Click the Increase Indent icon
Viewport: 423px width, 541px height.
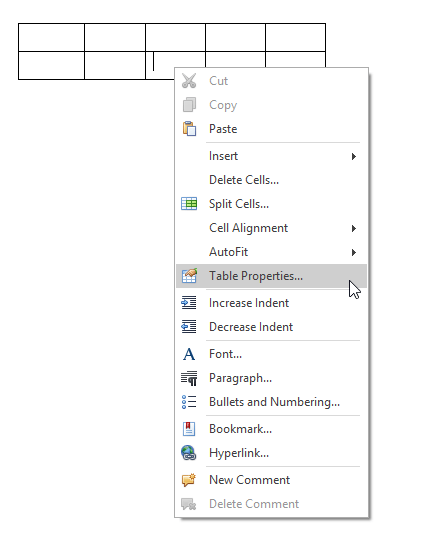pyautogui.click(x=189, y=303)
